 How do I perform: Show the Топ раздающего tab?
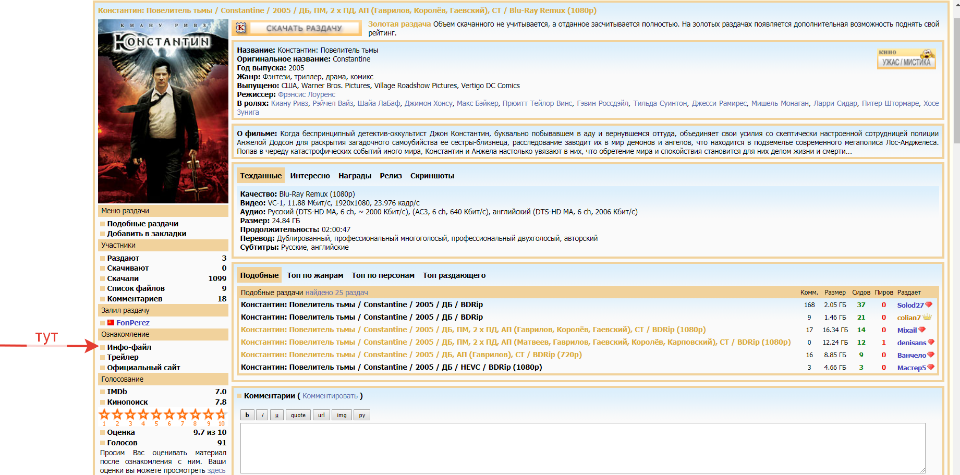click(455, 275)
